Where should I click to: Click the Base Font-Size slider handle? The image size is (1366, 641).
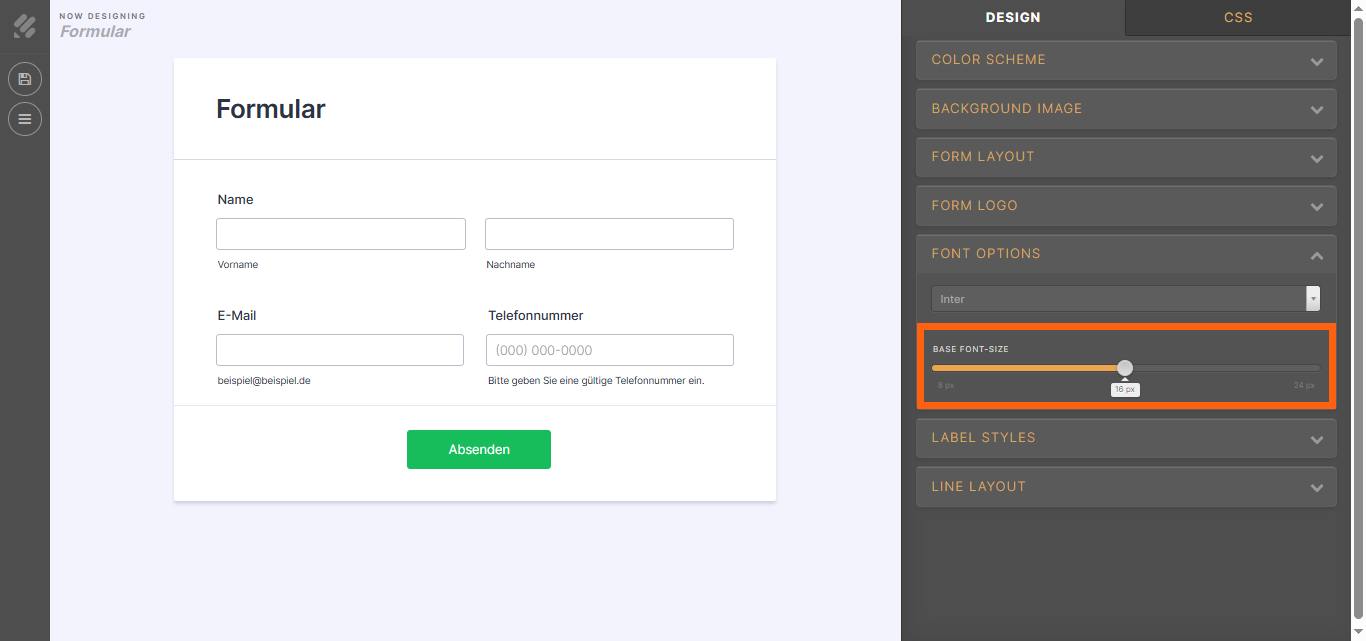(x=1125, y=368)
